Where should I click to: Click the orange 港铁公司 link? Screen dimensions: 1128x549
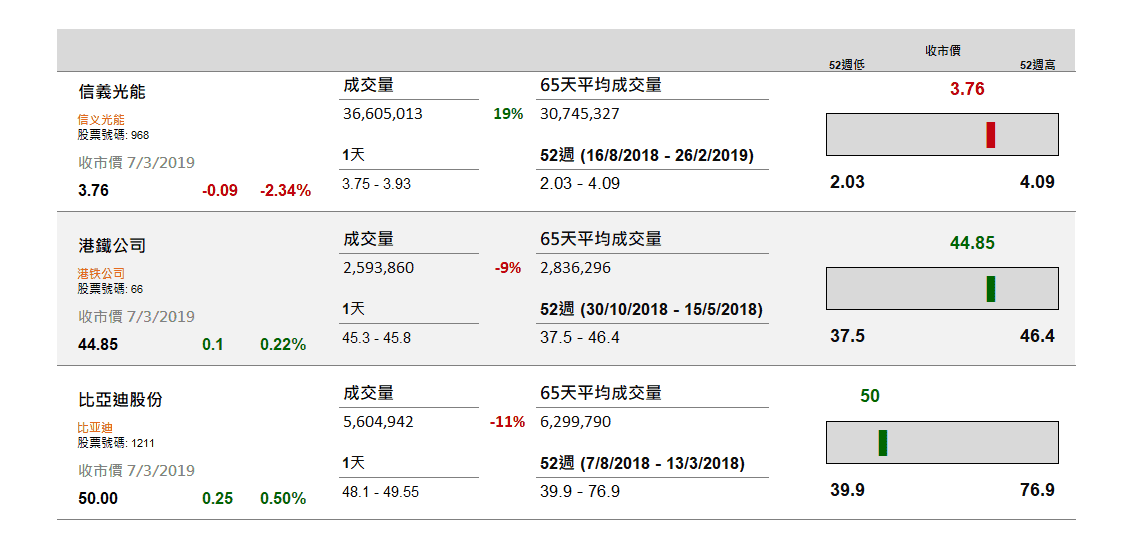[101, 274]
